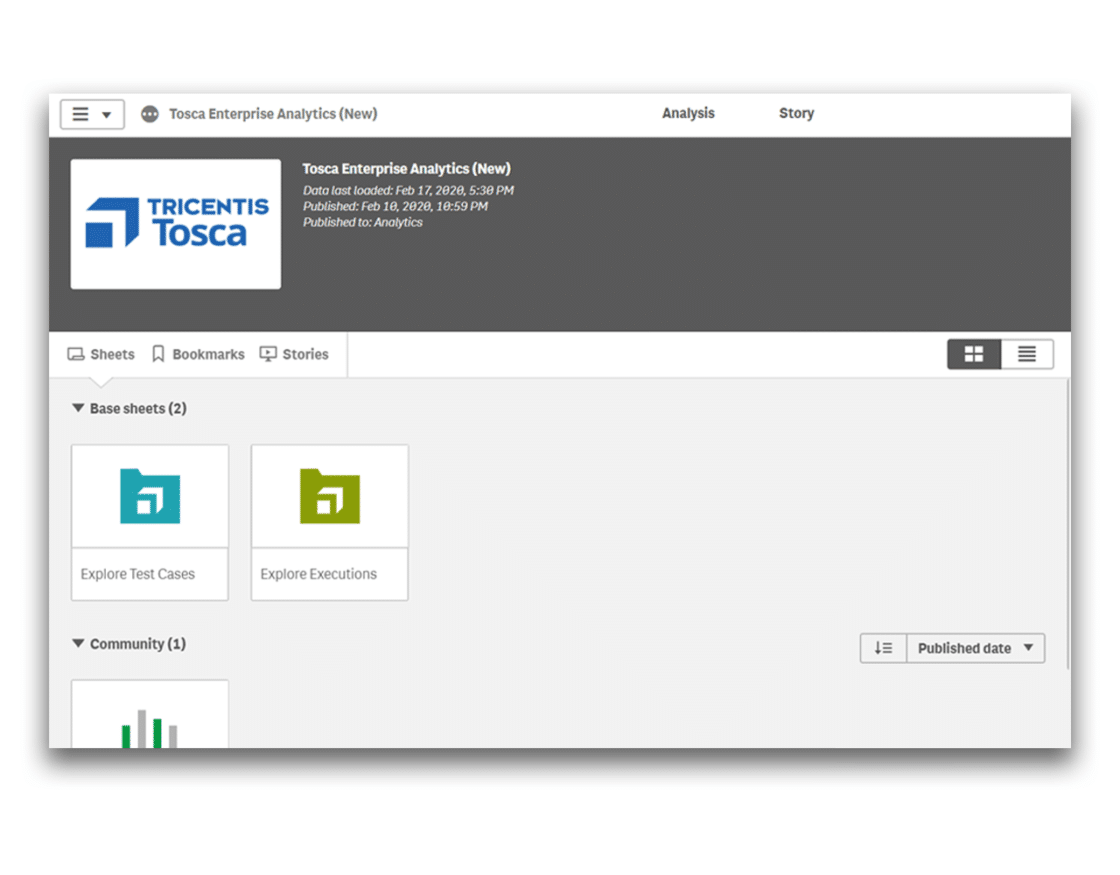Collapse the Community section

[79, 644]
